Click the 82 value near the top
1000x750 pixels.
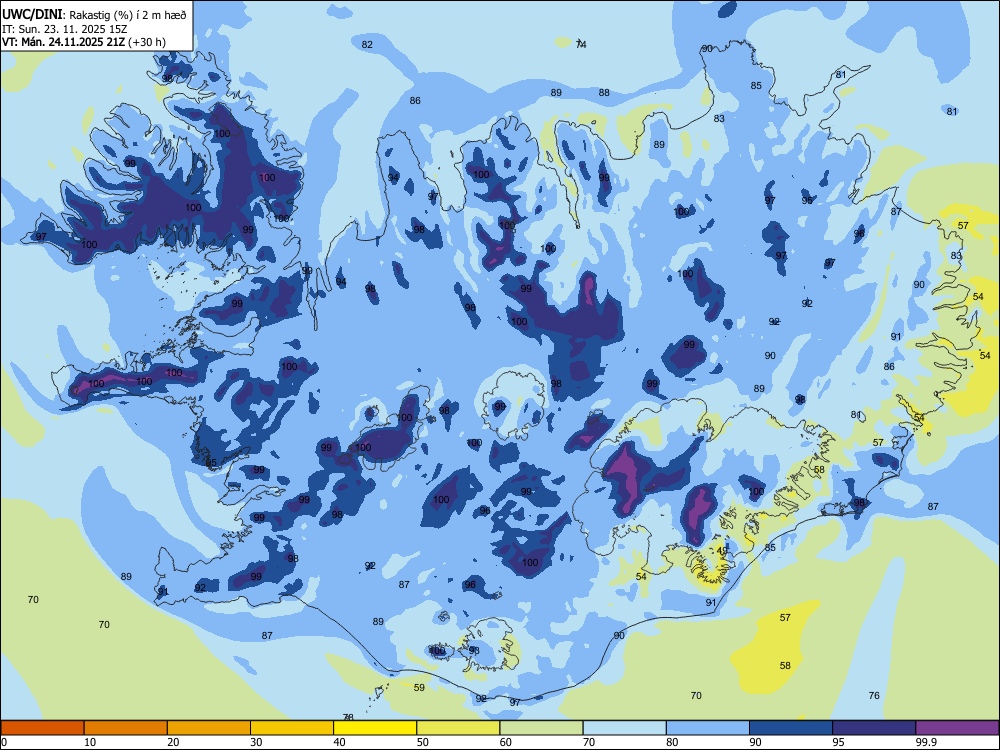coord(367,45)
